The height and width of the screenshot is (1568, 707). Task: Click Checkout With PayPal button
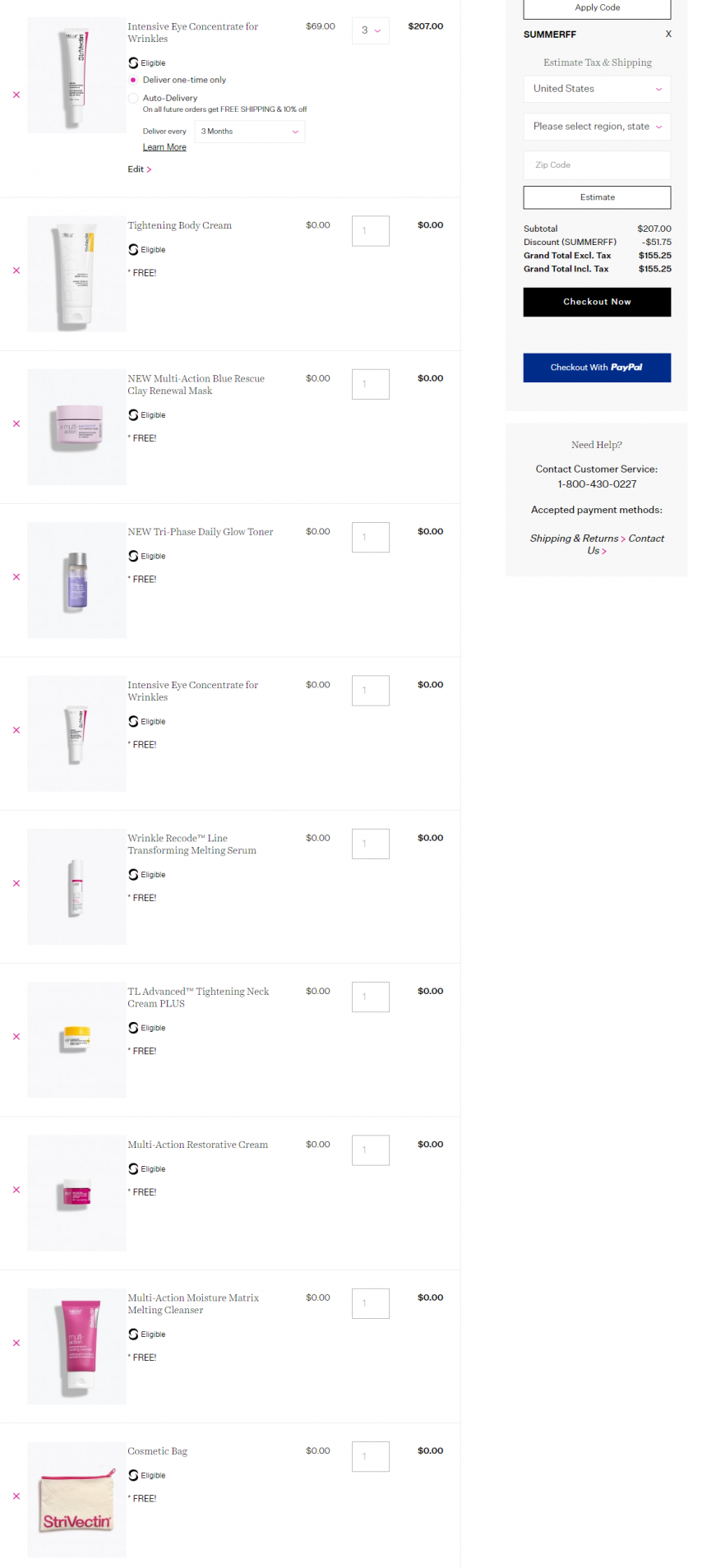click(597, 368)
